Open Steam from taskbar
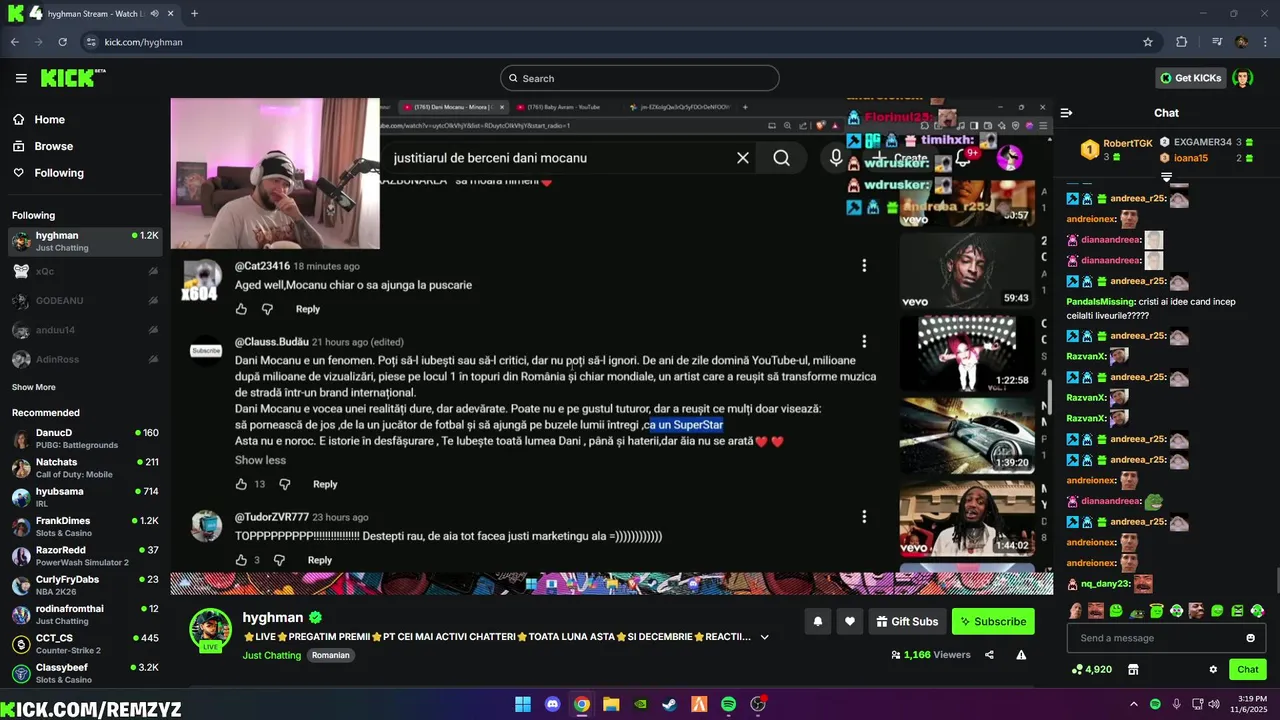This screenshot has width=1280, height=720. tap(670, 704)
